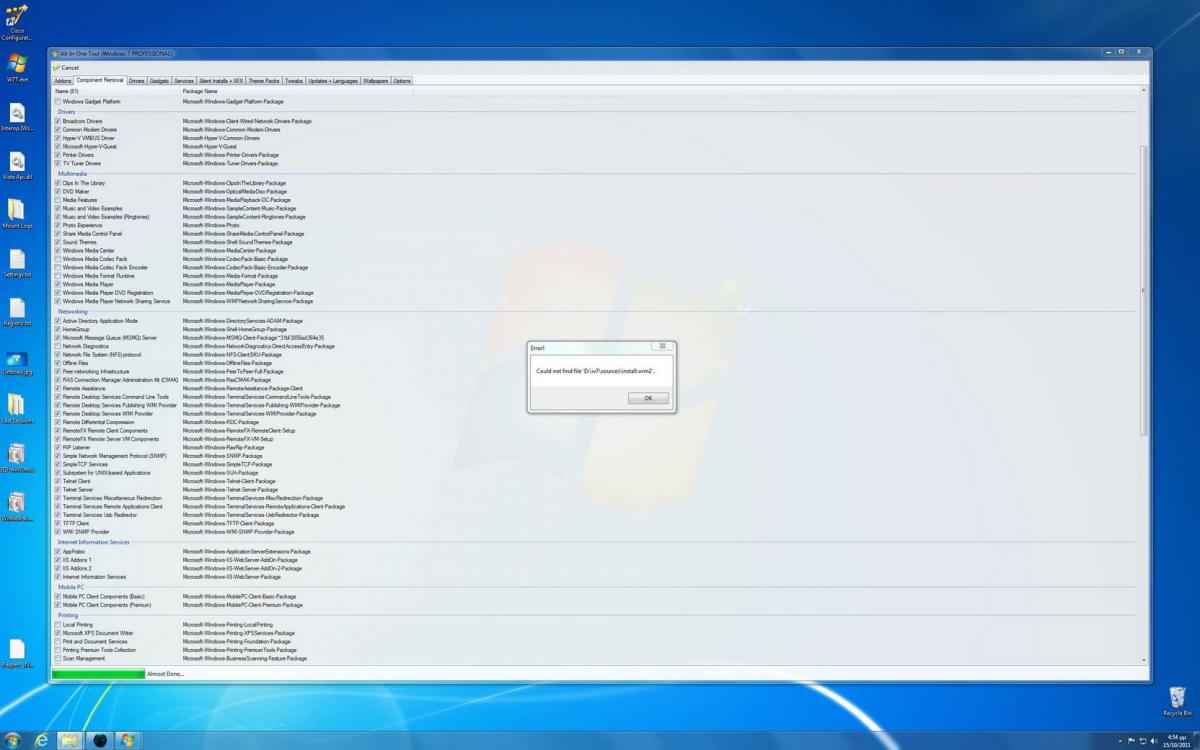Switch to the Addons tab
The width and height of the screenshot is (1200, 750).
click(x=63, y=80)
